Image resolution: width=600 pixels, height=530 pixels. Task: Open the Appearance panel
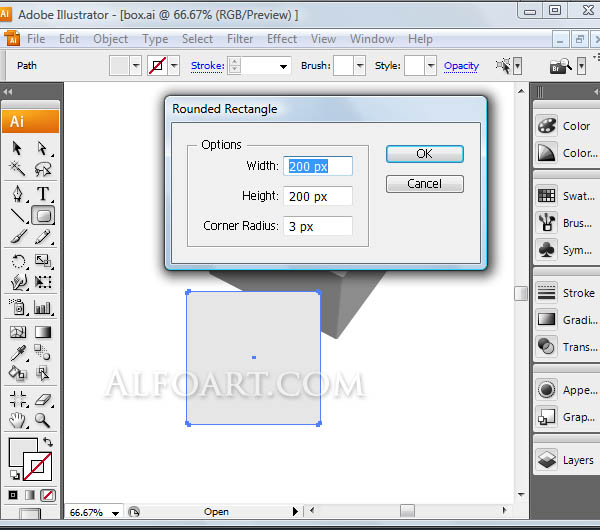click(566, 390)
